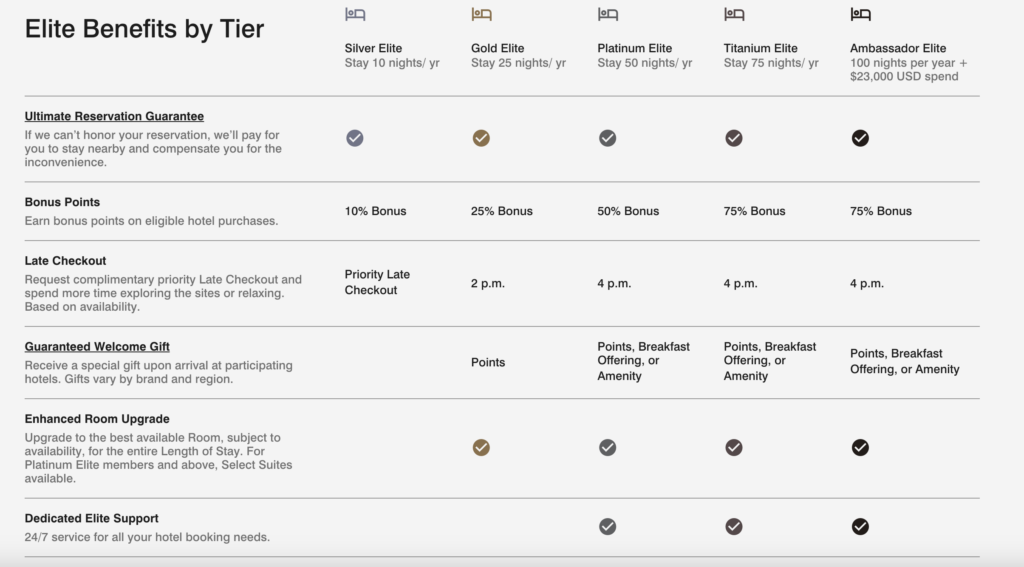Select the Ambassador Elite tier heading
Image resolution: width=1024 pixels, height=567 pixels.
(x=898, y=48)
